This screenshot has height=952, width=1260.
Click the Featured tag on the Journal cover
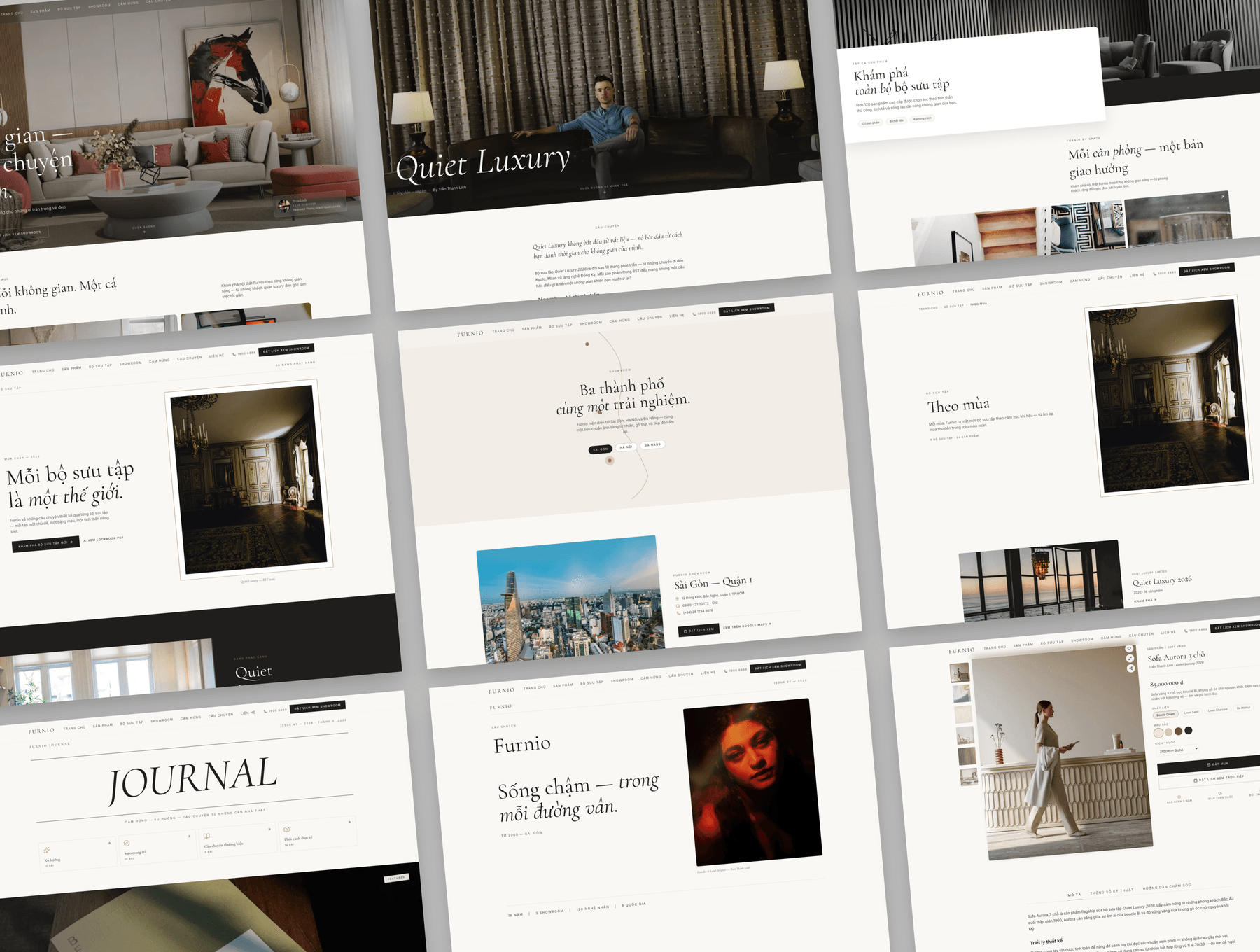point(396,878)
